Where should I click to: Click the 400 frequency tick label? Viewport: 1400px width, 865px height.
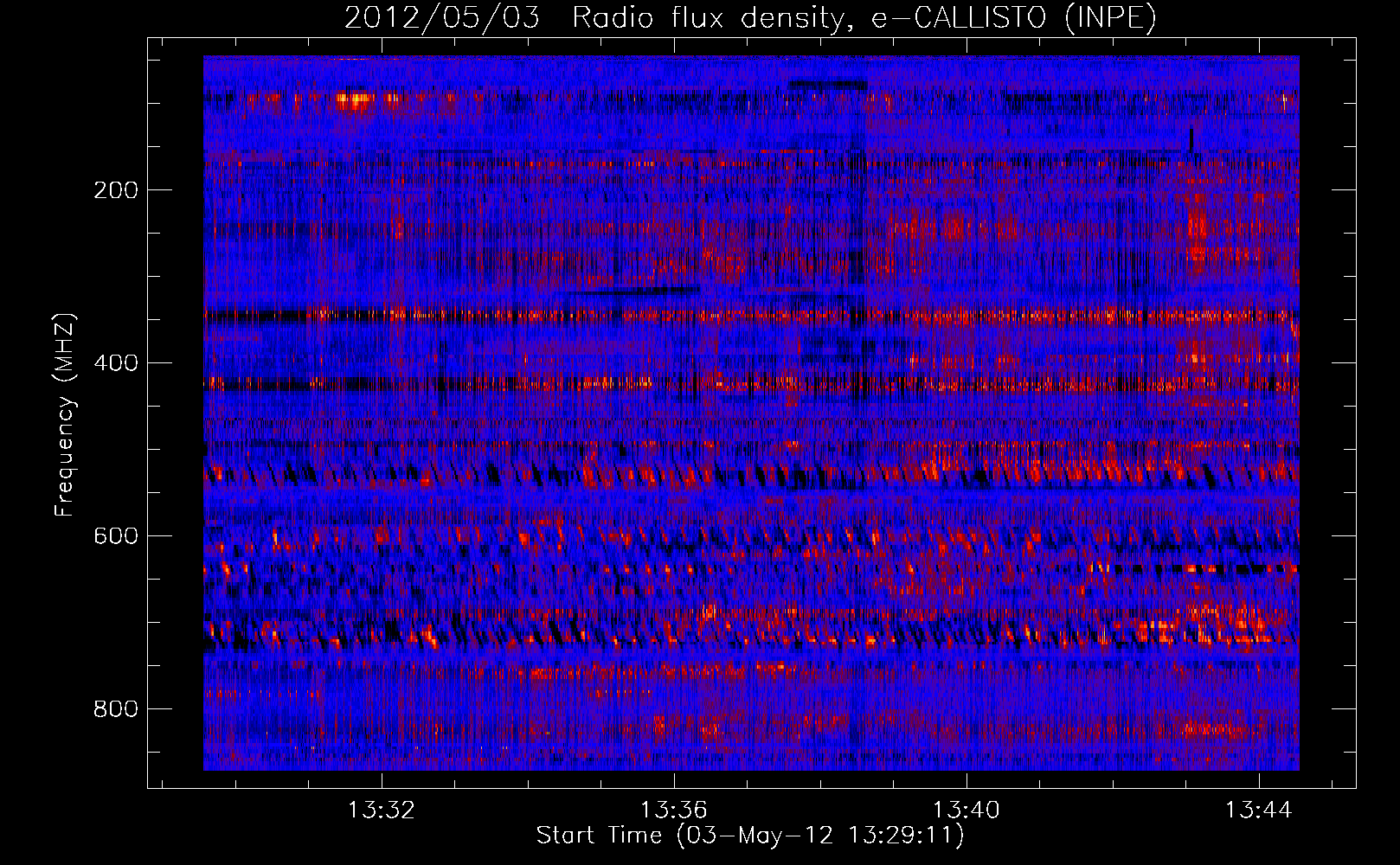point(116,363)
